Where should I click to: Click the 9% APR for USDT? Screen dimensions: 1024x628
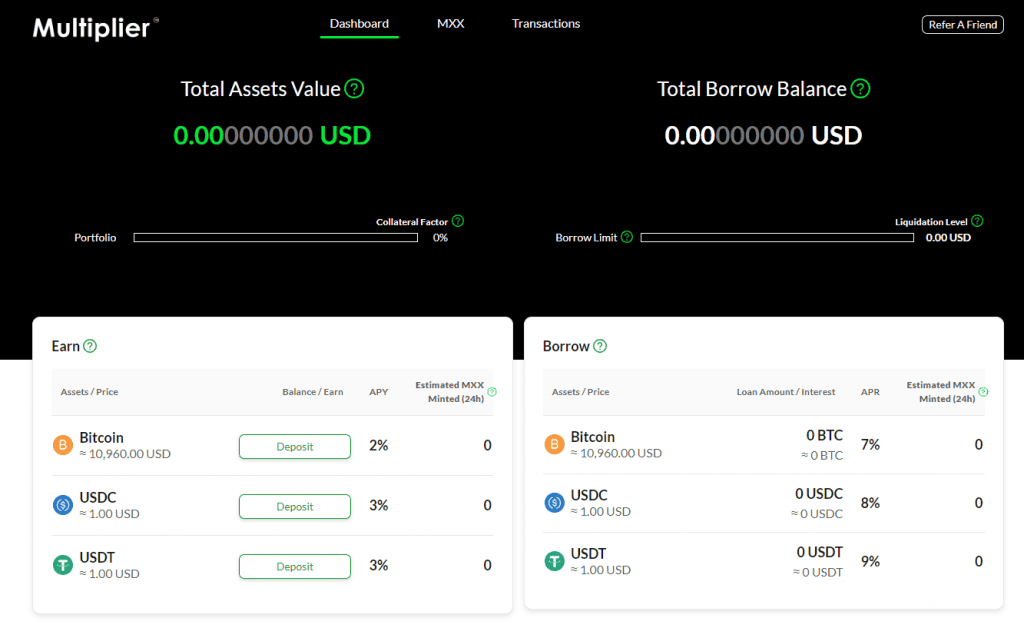(870, 561)
